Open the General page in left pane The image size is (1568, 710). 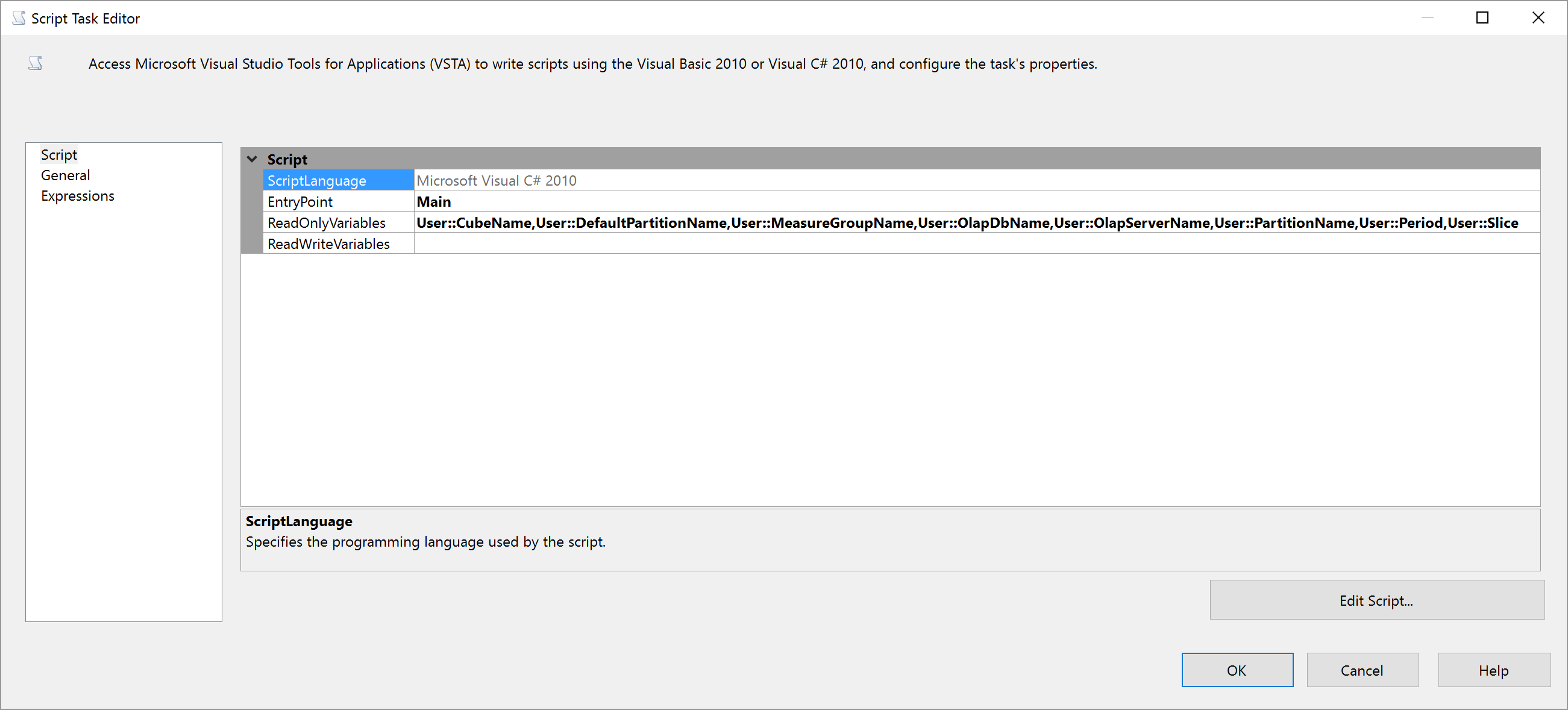[x=65, y=175]
